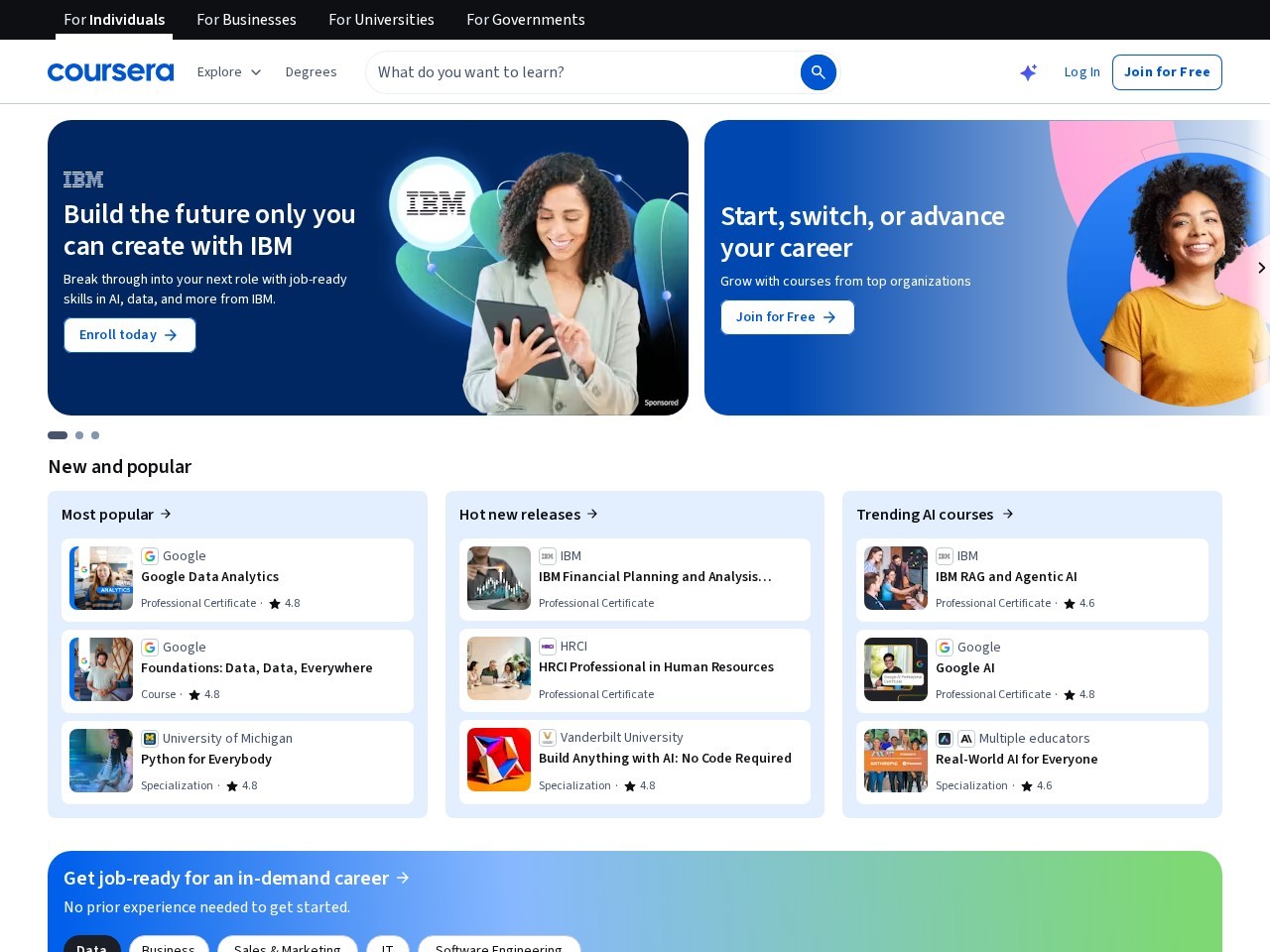Open IBM Financial Planning and Analysis course
Viewport: 1270px width, 952px height.
pyautogui.click(x=635, y=579)
